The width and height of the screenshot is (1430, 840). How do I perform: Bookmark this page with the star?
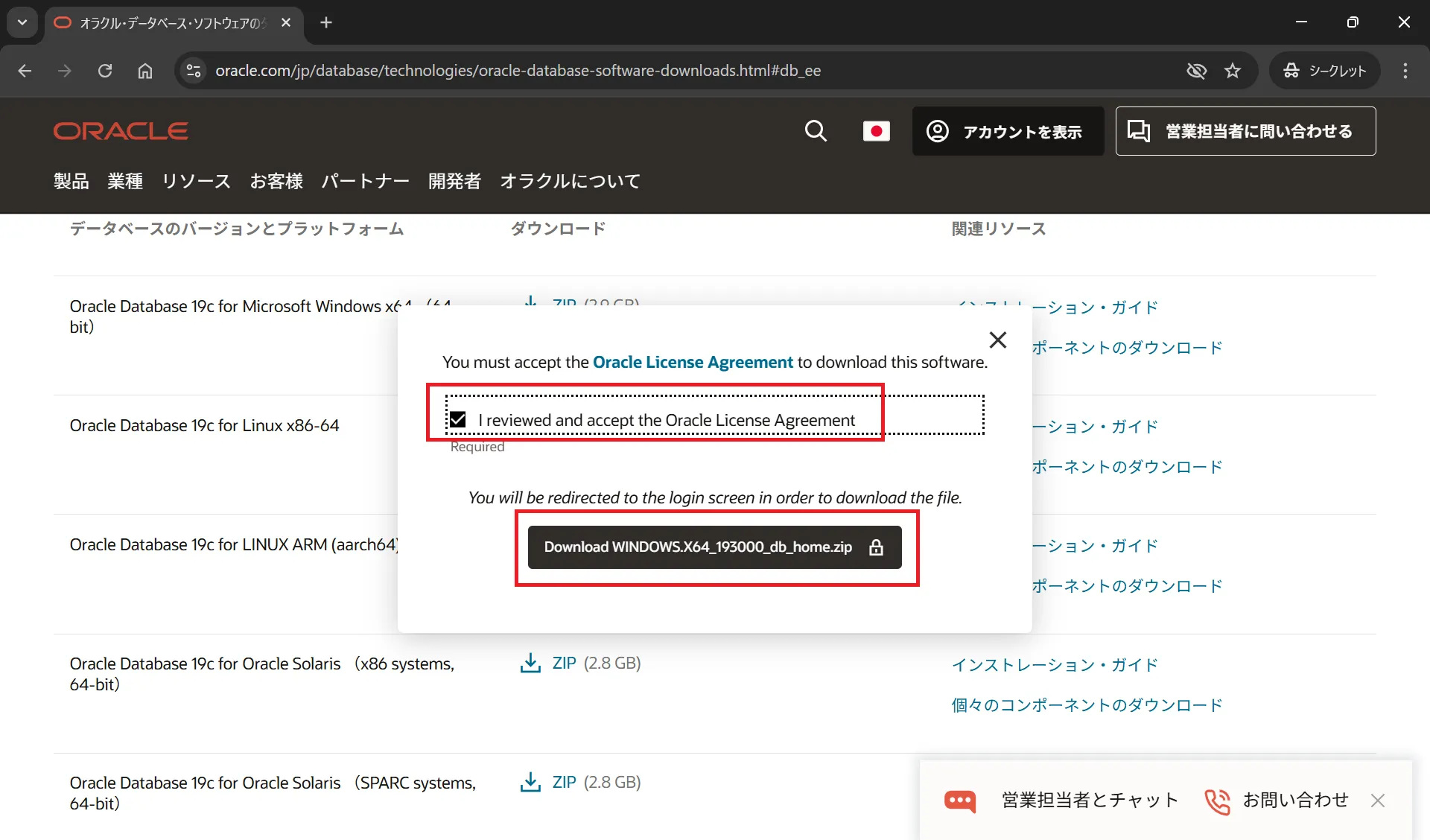click(x=1233, y=71)
